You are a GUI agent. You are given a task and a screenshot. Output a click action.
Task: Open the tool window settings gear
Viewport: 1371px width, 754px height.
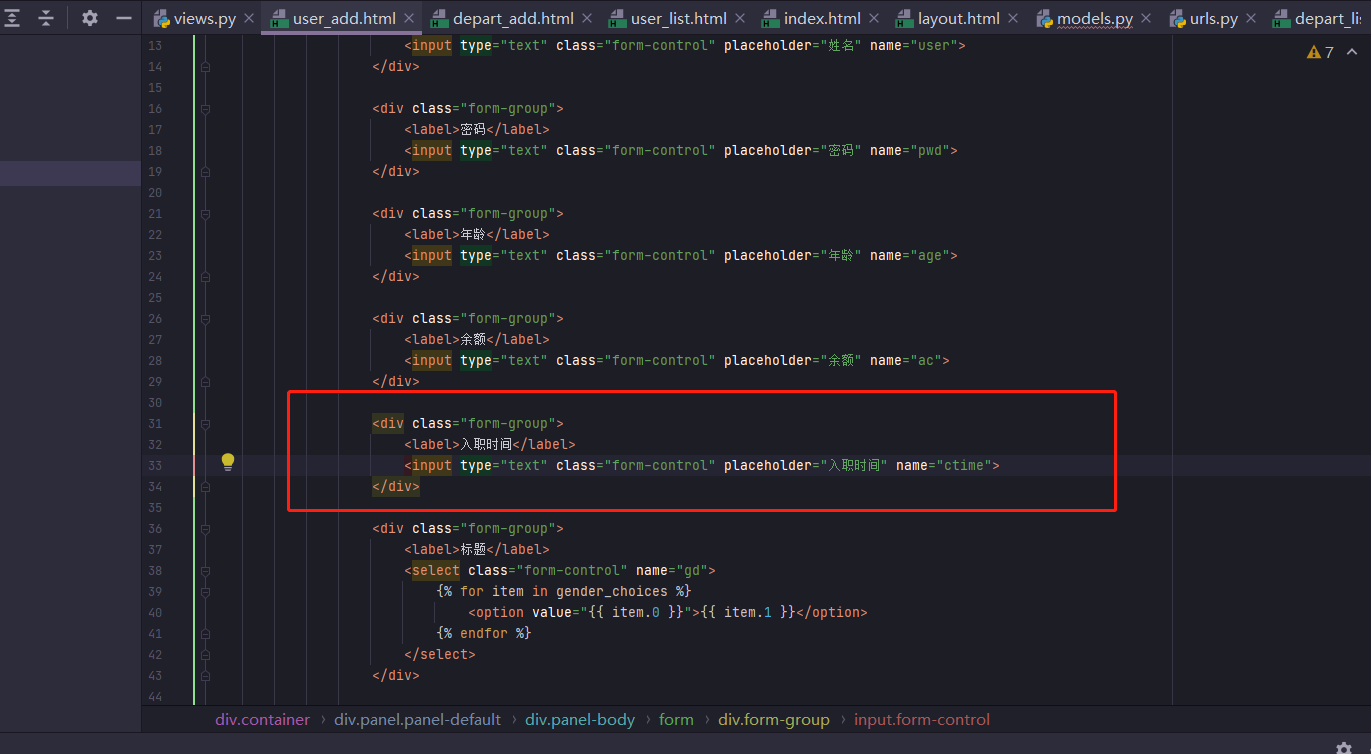point(90,18)
